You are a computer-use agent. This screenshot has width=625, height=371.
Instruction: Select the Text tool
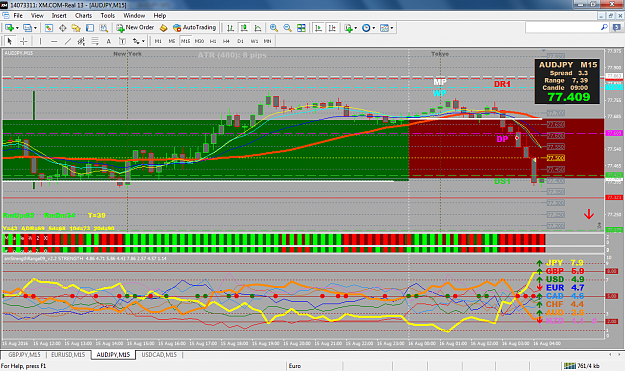click(x=108, y=41)
